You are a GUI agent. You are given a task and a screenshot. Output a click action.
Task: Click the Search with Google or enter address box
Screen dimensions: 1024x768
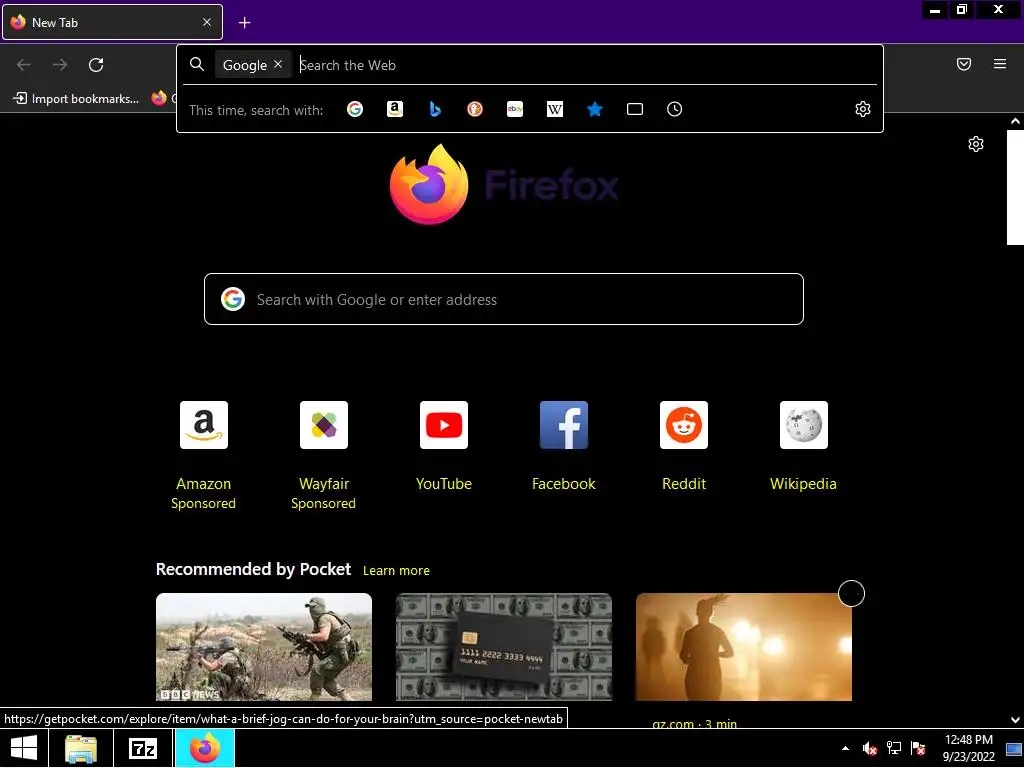[x=504, y=299]
